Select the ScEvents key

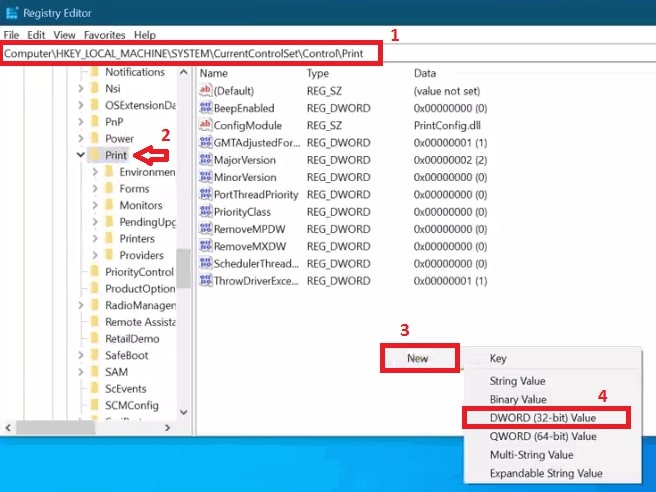[126, 389]
